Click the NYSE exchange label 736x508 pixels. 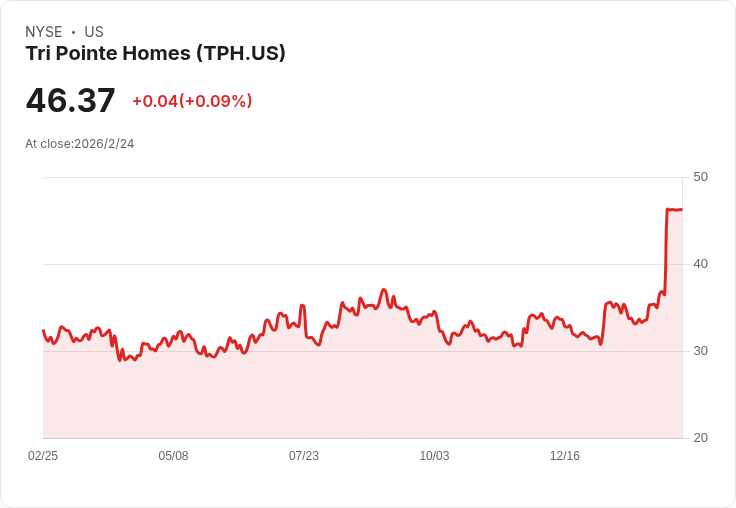44,32
